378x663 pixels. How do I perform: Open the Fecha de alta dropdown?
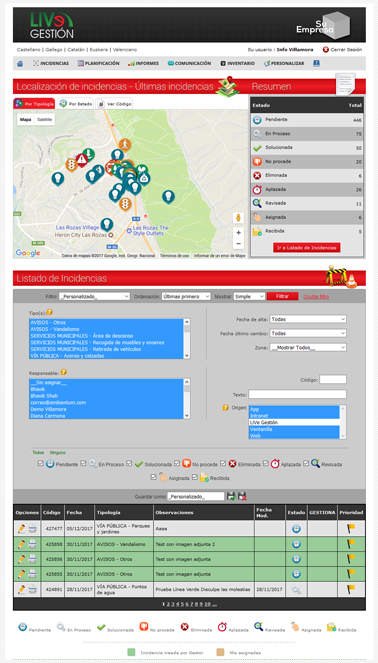click(x=308, y=319)
